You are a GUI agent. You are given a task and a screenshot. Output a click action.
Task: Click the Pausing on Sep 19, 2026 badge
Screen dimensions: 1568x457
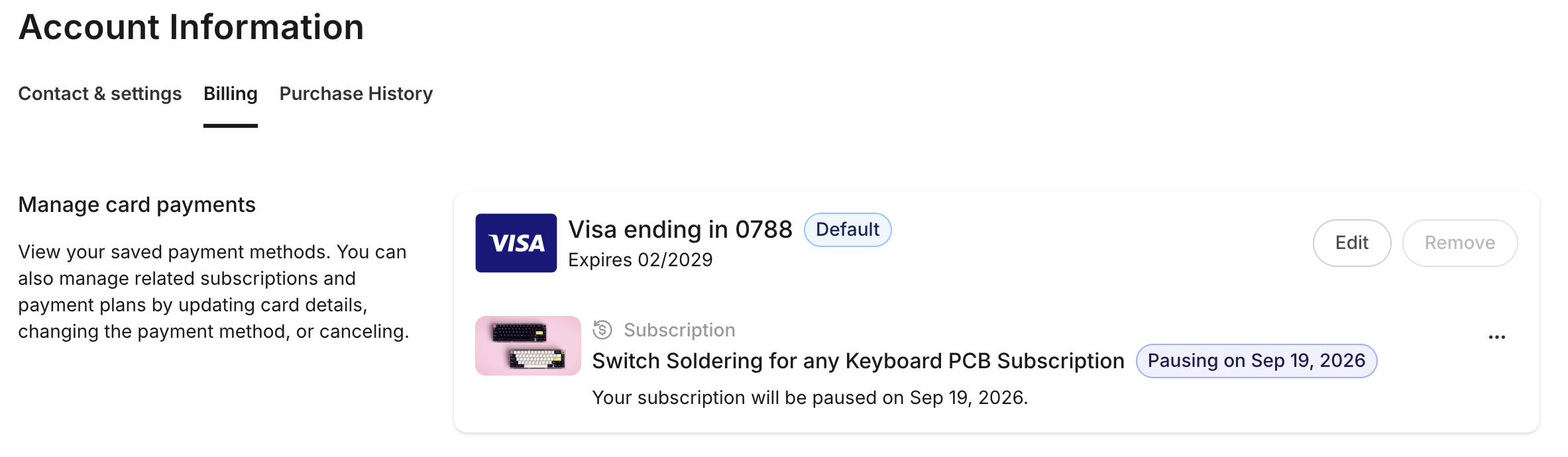click(x=1257, y=361)
